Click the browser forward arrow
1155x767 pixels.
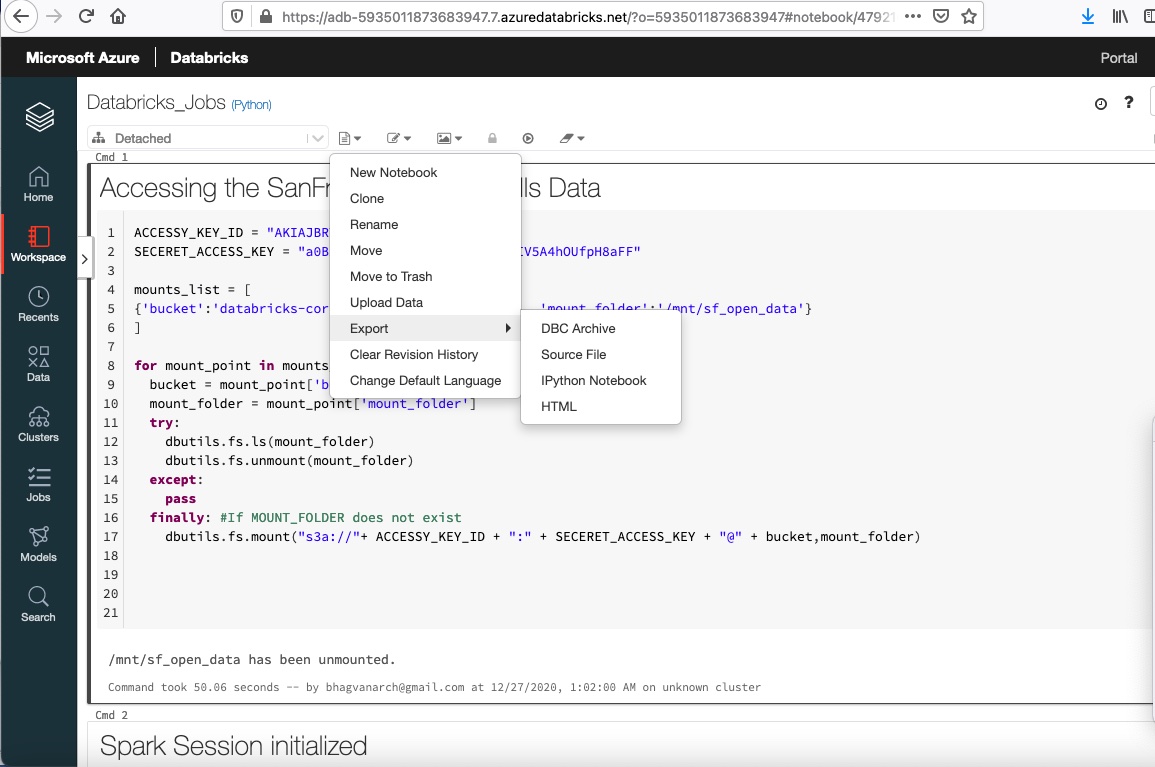coord(54,16)
